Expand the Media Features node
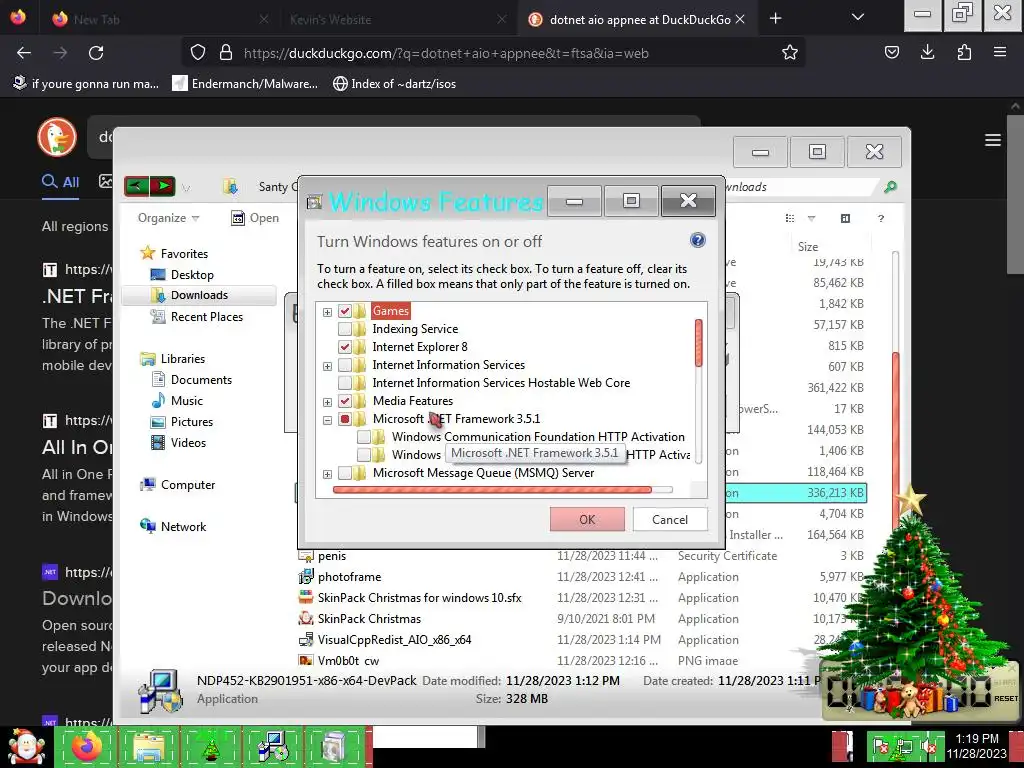 coord(327,402)
